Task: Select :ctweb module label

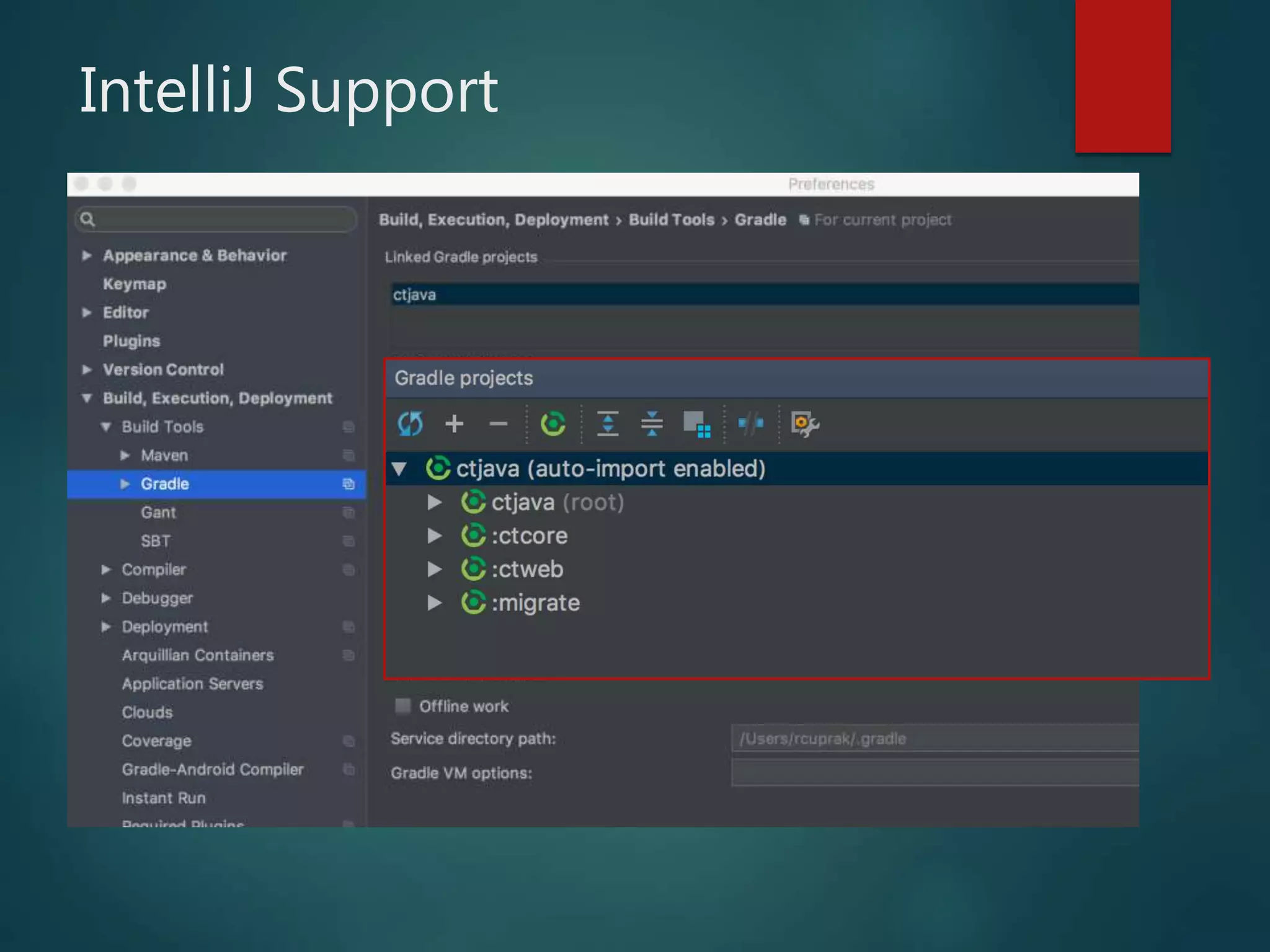Action: [x=527, y=569]
